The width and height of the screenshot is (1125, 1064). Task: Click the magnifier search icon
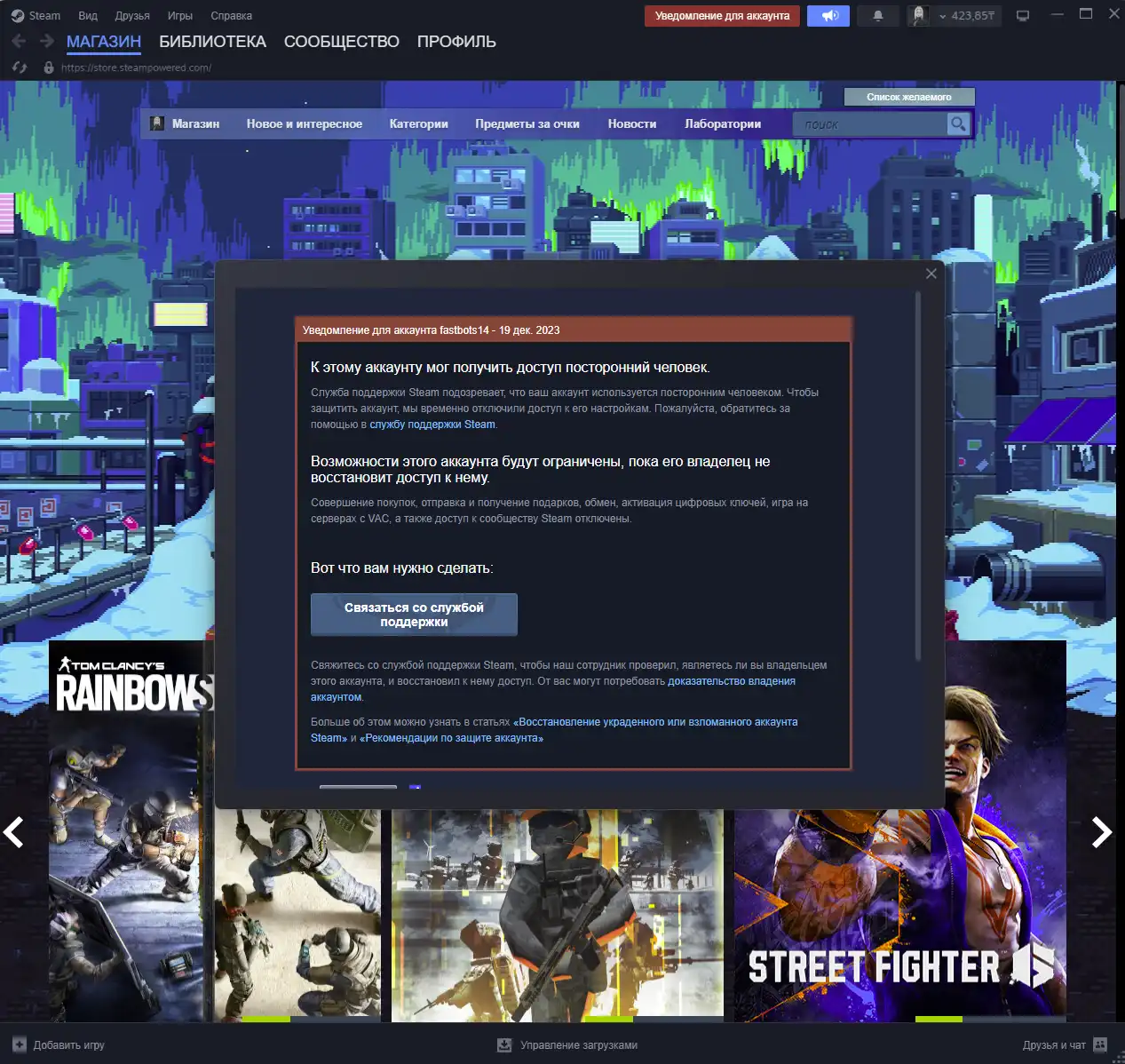tap(958, 124)
